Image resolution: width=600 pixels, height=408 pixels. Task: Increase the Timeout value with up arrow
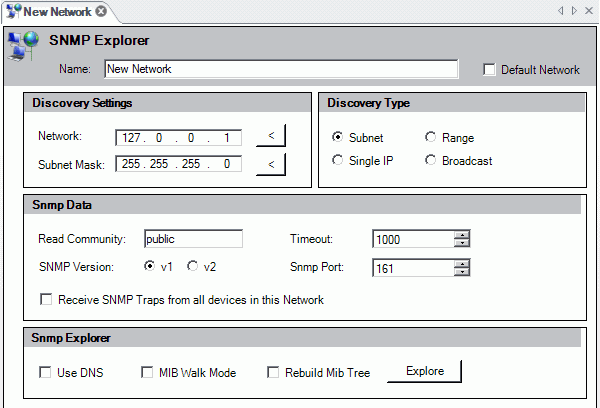click(461, 235)
